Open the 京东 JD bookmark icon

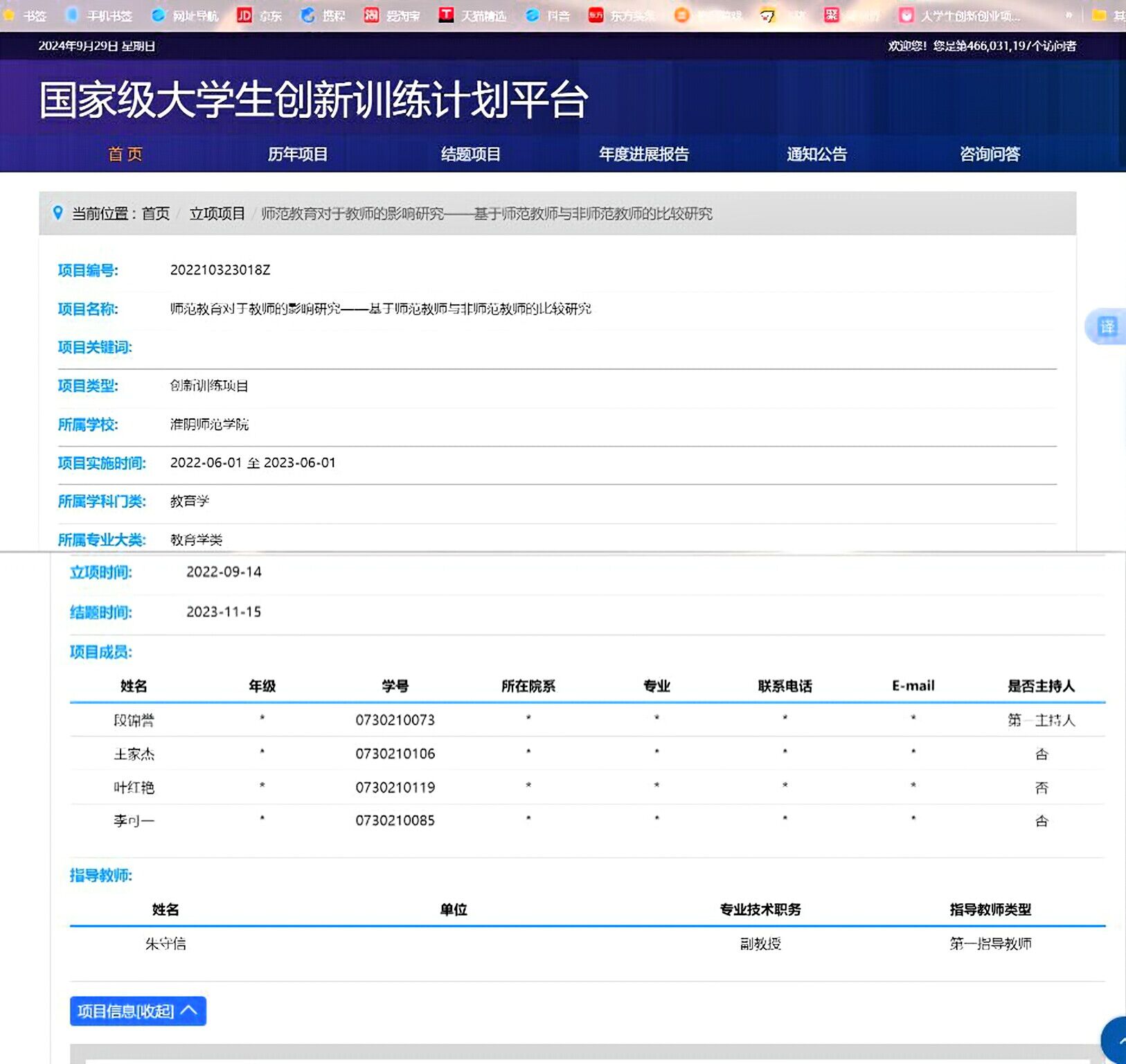point(244,15)
